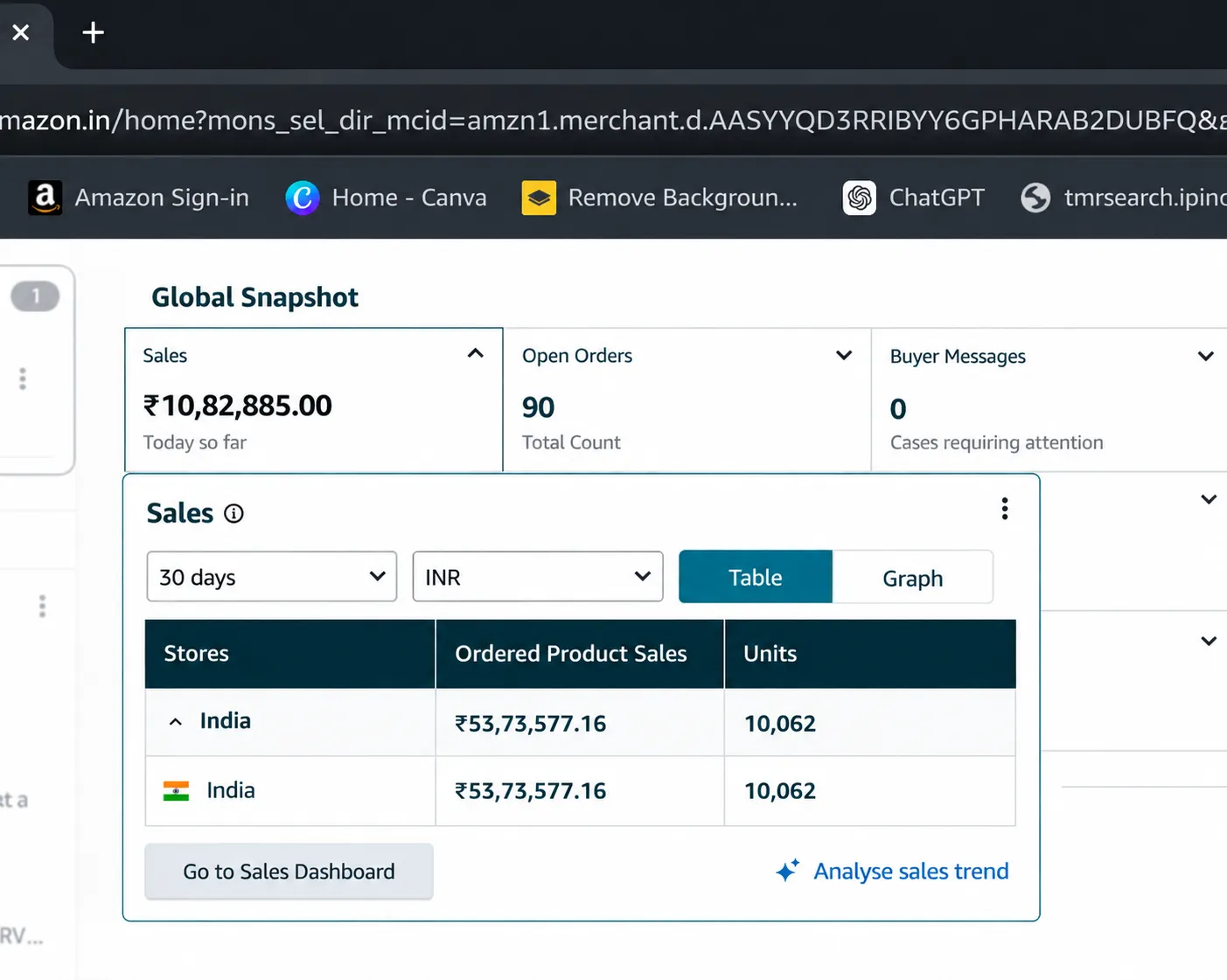
Task: Click the grey notification badge showing 1
Action: (x=35, y=296)
